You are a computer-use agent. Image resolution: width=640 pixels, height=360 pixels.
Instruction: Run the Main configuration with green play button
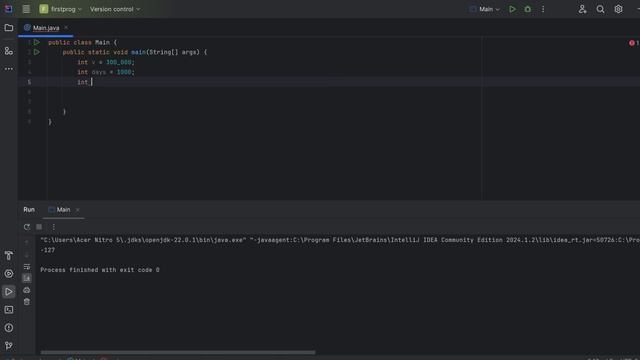(x=512, y=9)
